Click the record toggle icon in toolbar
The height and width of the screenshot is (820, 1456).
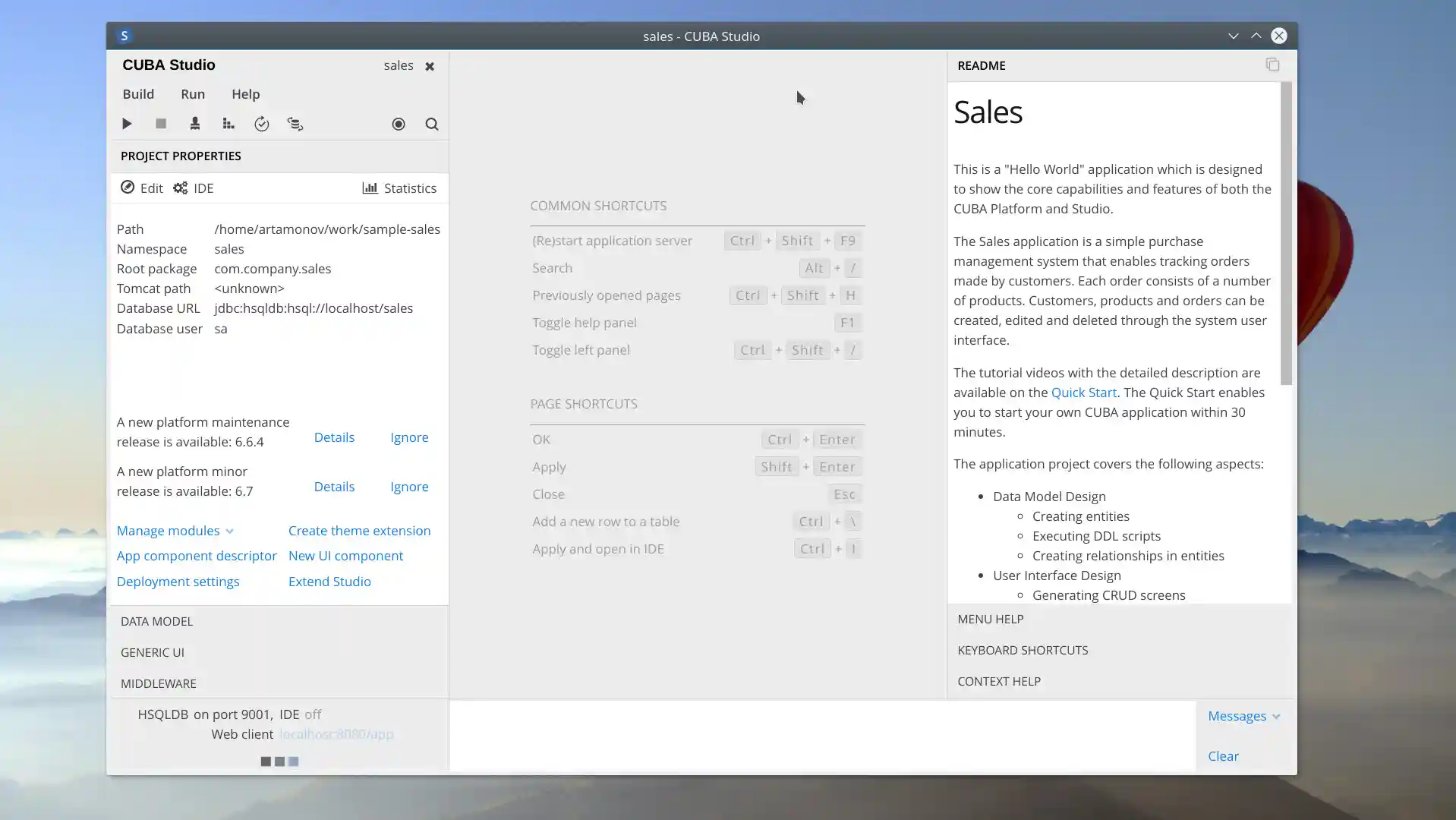pyautogui.click(x=398, y=124)
